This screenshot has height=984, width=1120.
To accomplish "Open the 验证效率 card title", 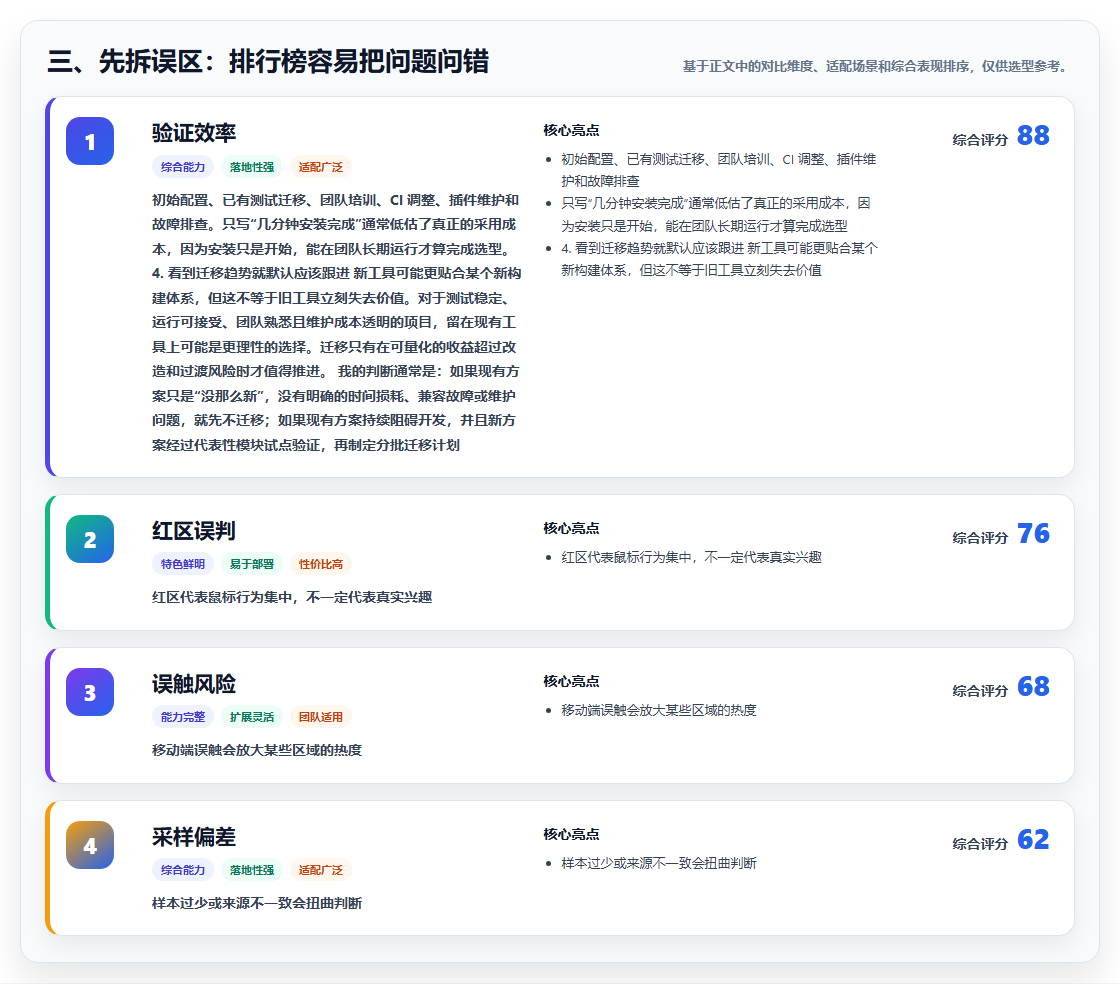I will (194, 133).
